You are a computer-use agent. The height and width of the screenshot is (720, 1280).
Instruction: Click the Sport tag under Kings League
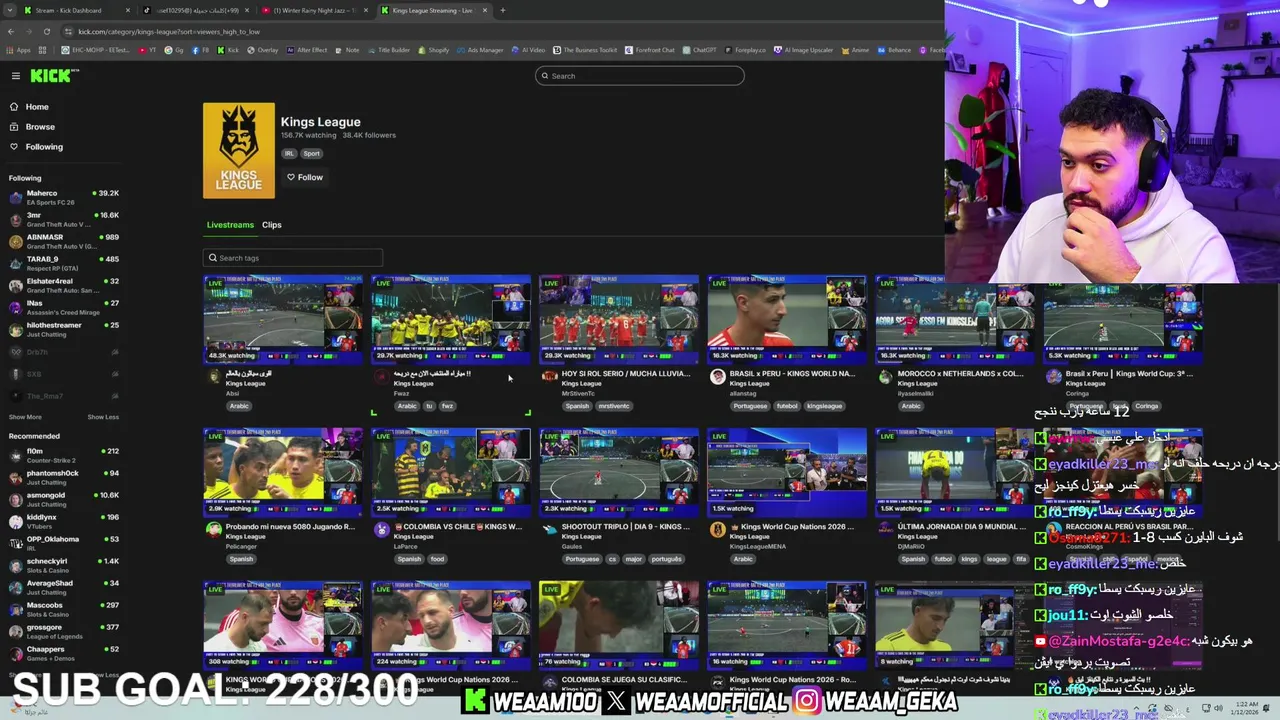[312, 154]
